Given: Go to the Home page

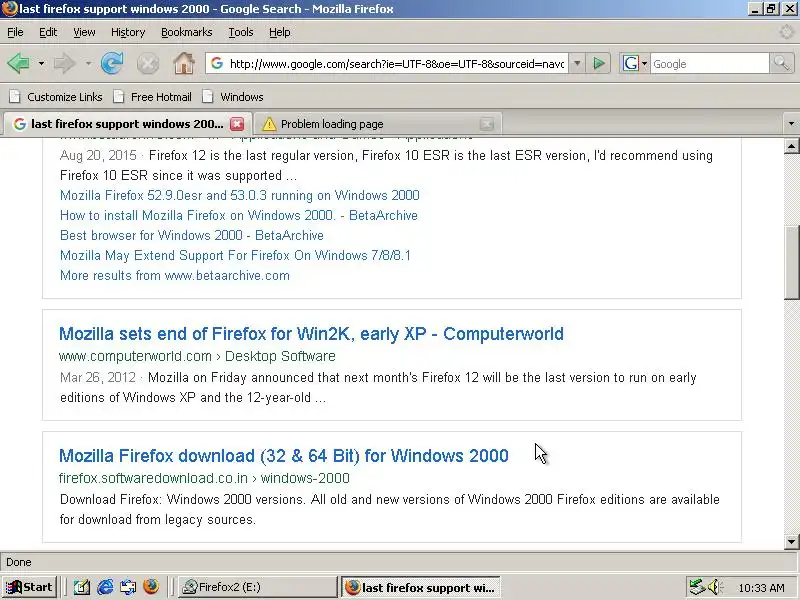Looking at the screenshot, I should [x=184, y=64].
